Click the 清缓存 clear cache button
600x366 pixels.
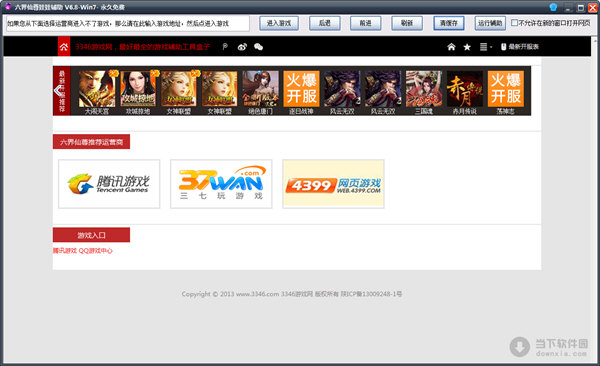pyautogui.click(x=448, y=23)
